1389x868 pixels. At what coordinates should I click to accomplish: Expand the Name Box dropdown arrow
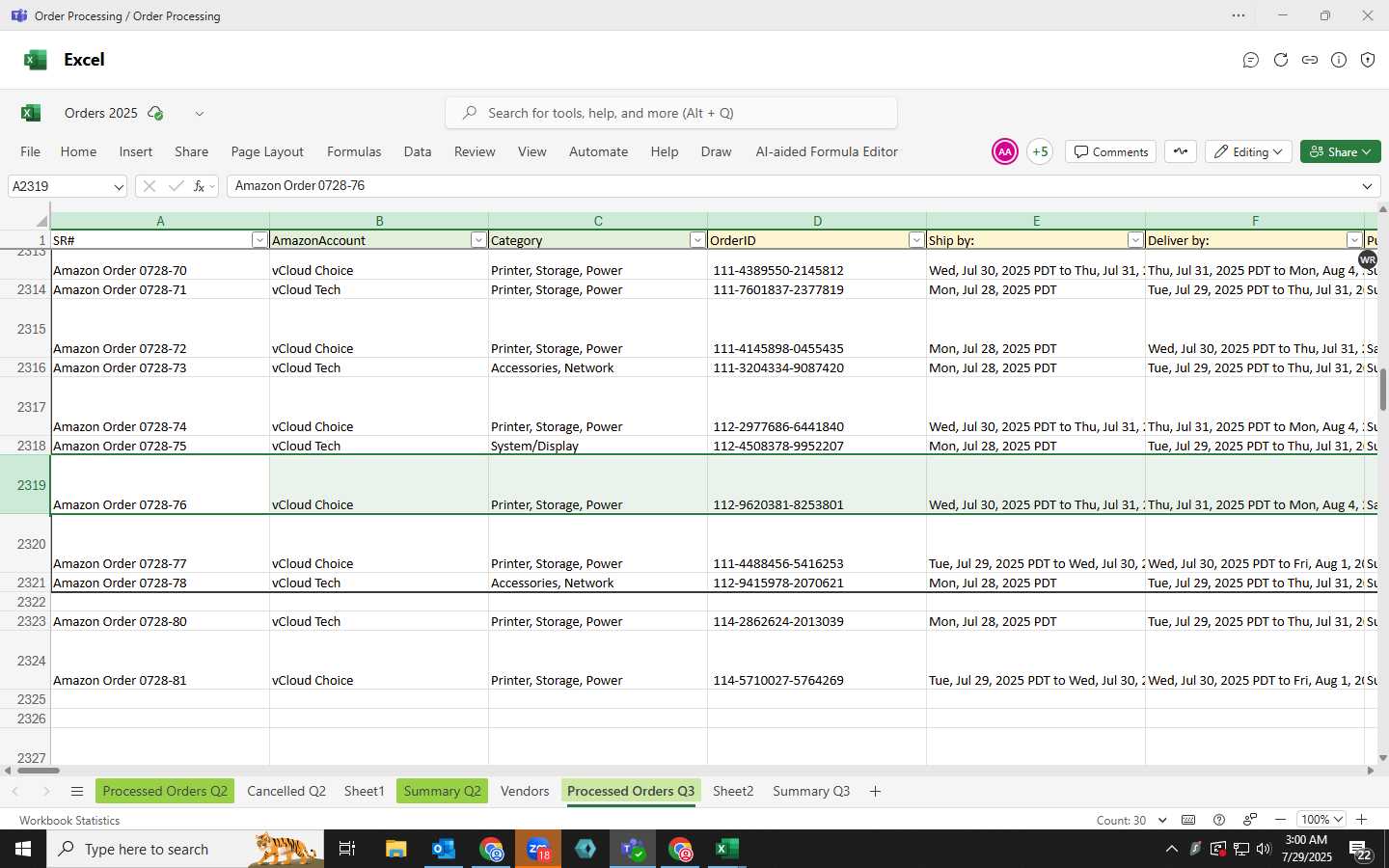119,187
